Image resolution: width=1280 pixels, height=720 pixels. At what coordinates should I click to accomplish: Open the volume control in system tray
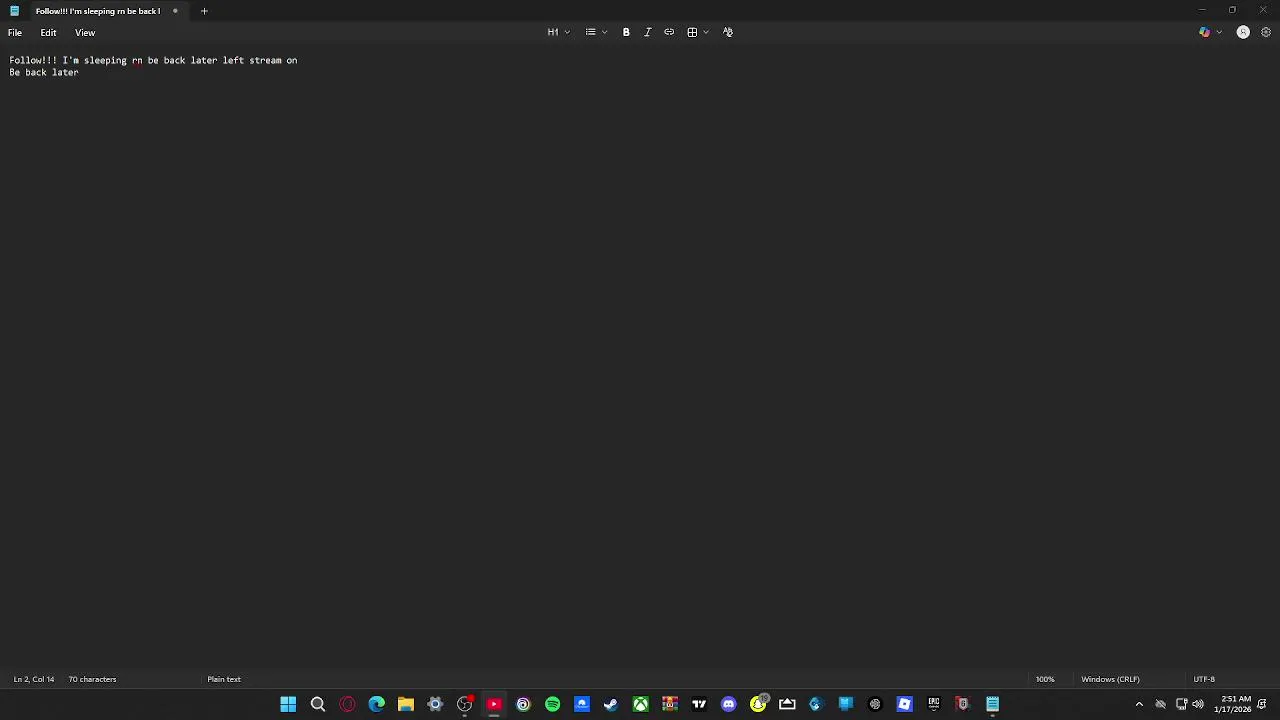[x=1198, y=705]
